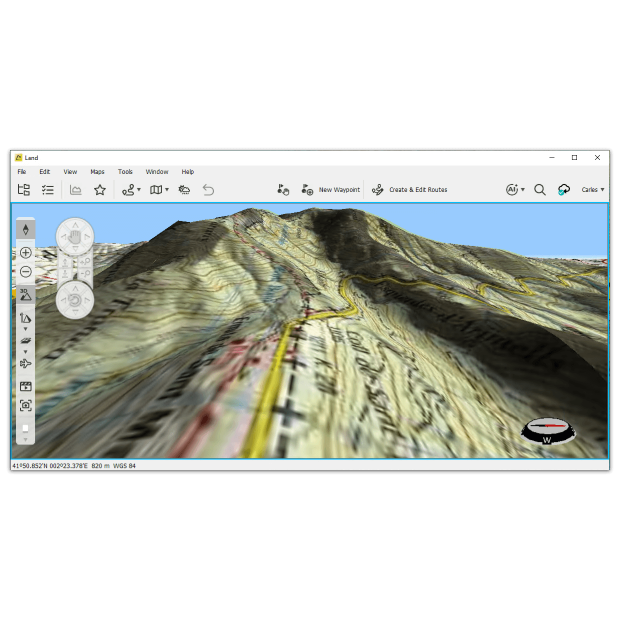The width and height of the screenshot is (620, 620).
Task: Start the airplane flight simulation
Action: pyautogui.click(x=26, y=363)
